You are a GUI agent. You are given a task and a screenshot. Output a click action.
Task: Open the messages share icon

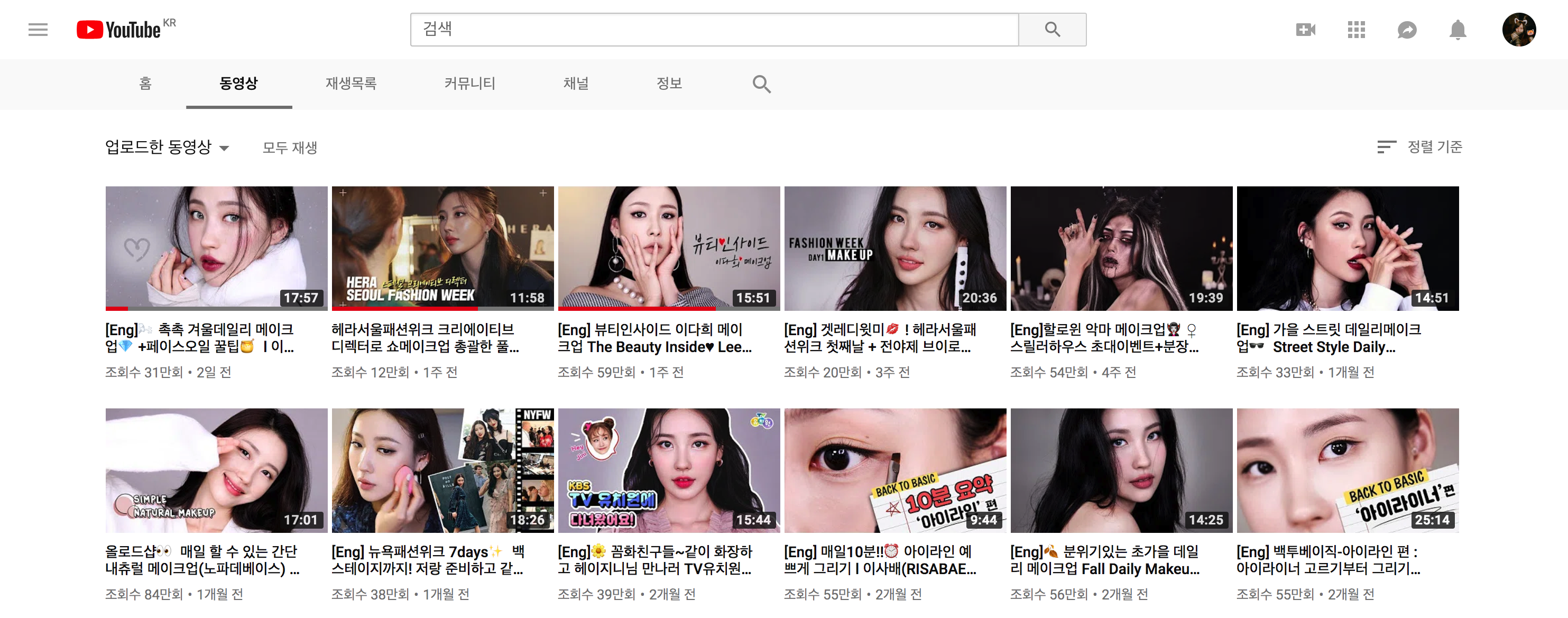pyautogui.click(x=1407, y=29)
